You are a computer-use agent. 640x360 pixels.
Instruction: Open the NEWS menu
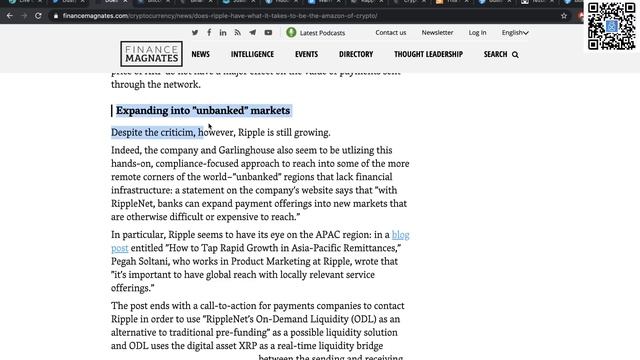(x=200, y=54)
